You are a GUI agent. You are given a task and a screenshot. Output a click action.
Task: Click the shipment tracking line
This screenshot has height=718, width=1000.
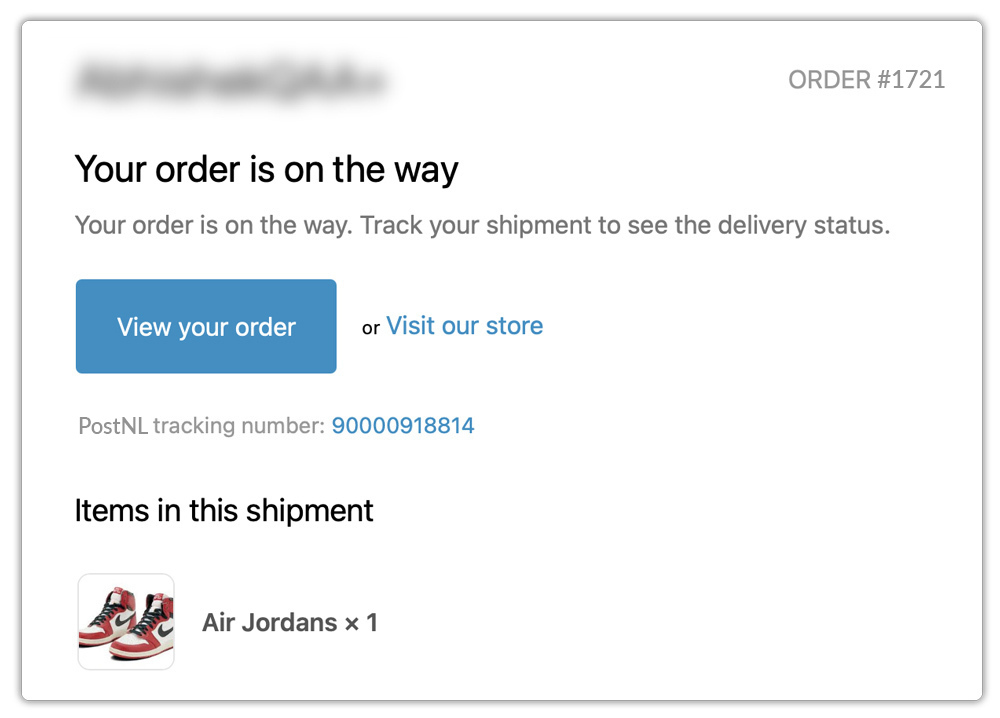(x=276, y=425)
